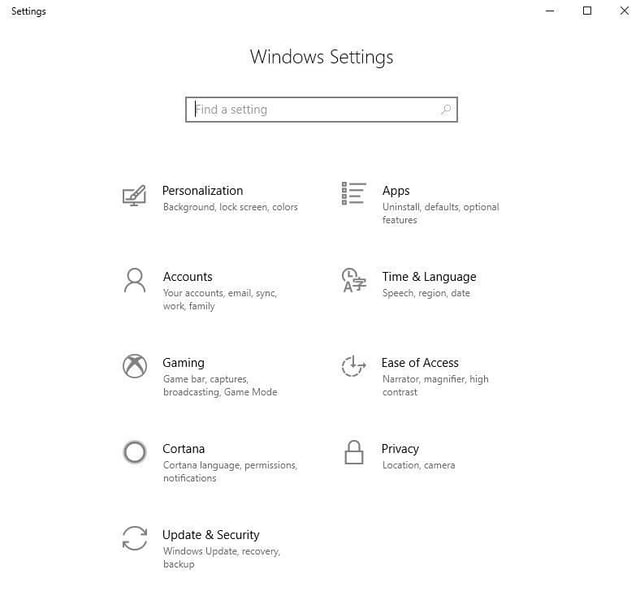
Task: Open Time & Language title
Action: pyautogui.click(x=429, y=277)
